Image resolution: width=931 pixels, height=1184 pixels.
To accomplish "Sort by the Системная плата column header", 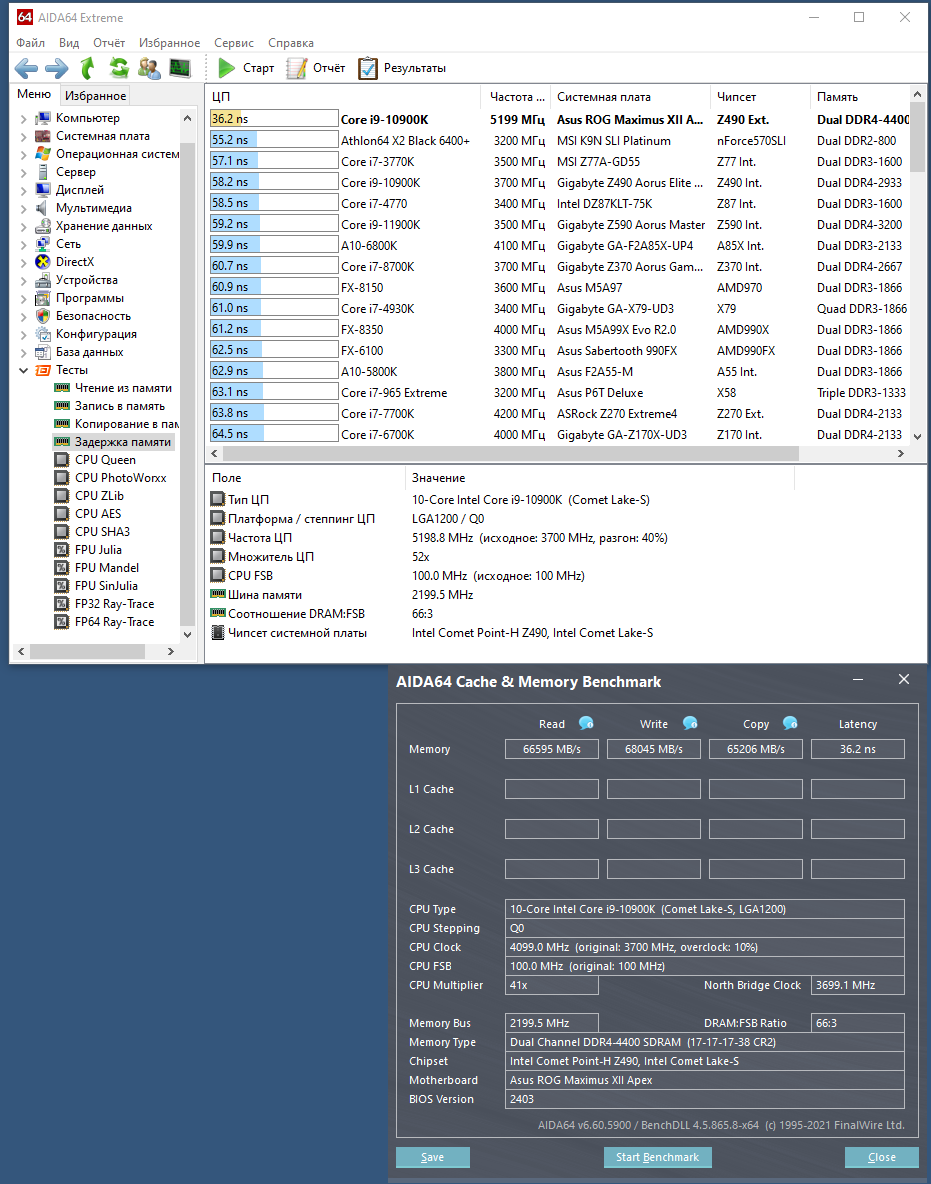I will tap(630, 97).
